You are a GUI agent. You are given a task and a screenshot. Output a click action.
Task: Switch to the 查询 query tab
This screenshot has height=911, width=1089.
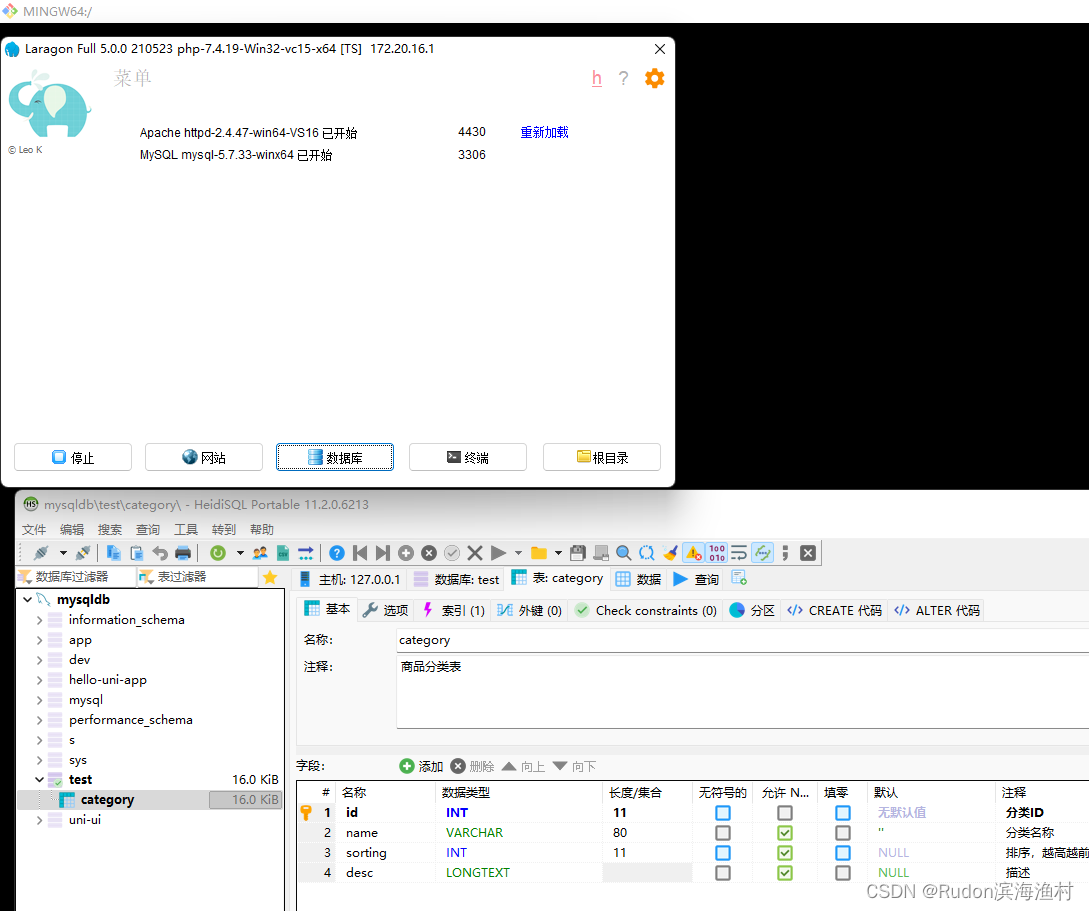pos(696,579)
